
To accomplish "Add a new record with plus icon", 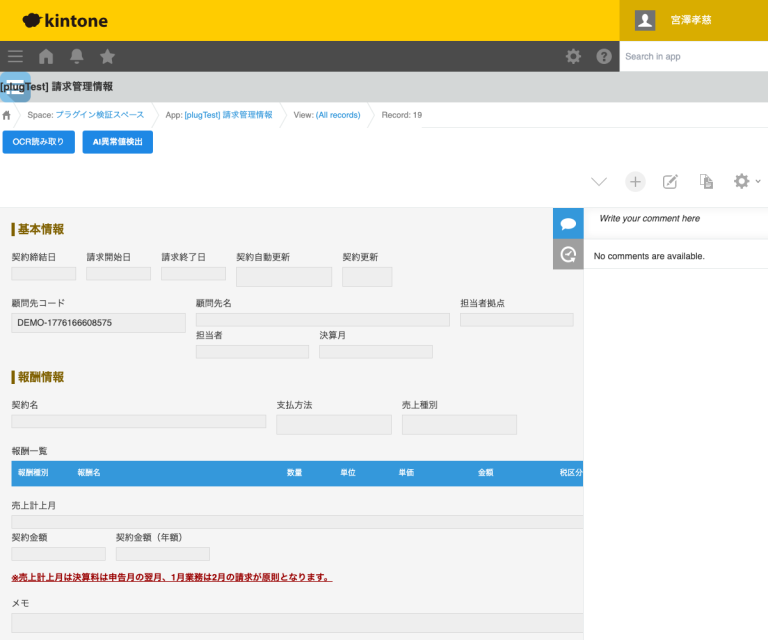I will click(635, 181).
